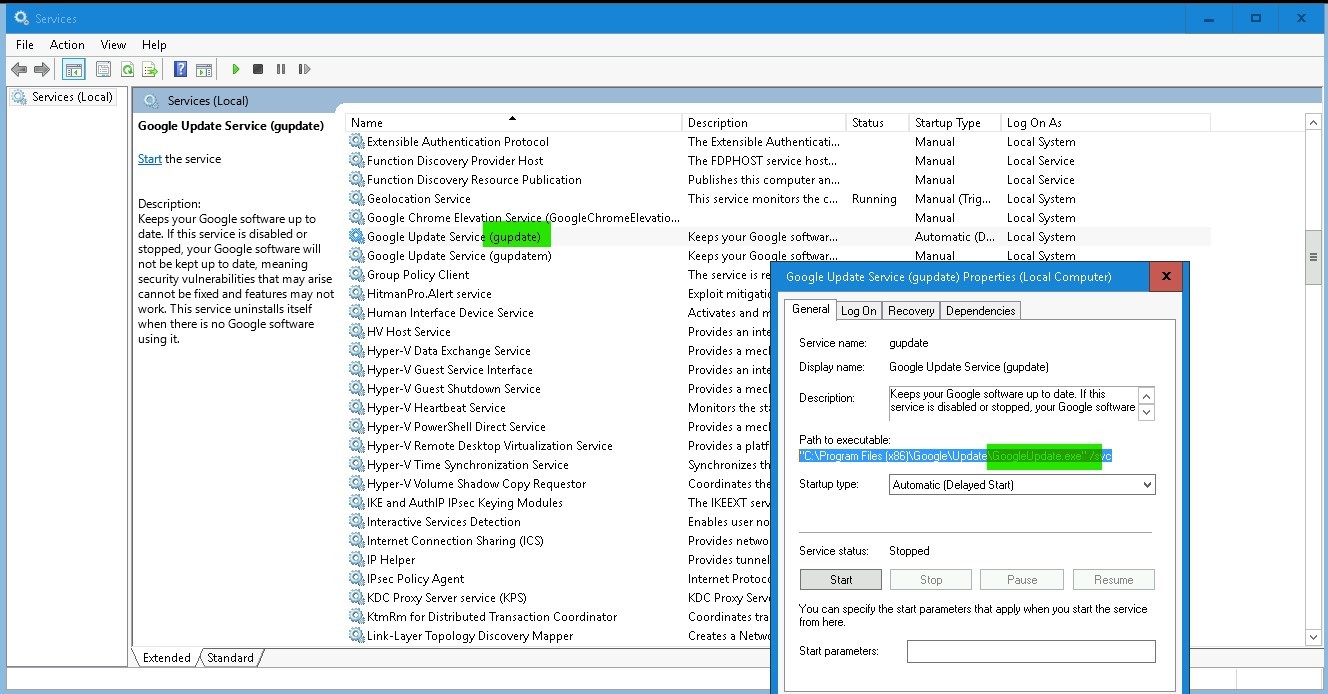Open the Action menu
The height and width of the screenshot is (694, 1328).
coord(67,45)
